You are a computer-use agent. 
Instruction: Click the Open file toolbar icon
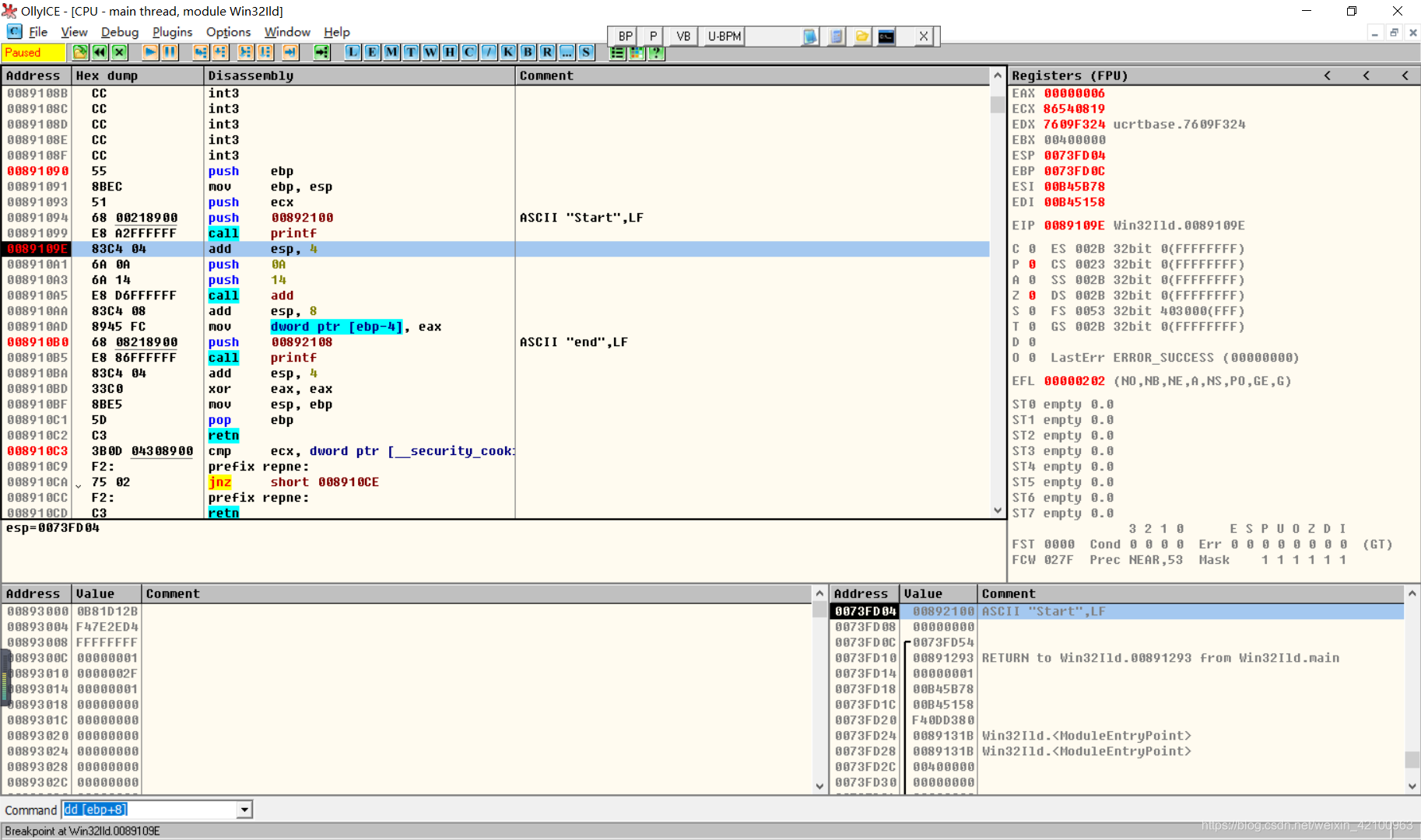(80, 52)
